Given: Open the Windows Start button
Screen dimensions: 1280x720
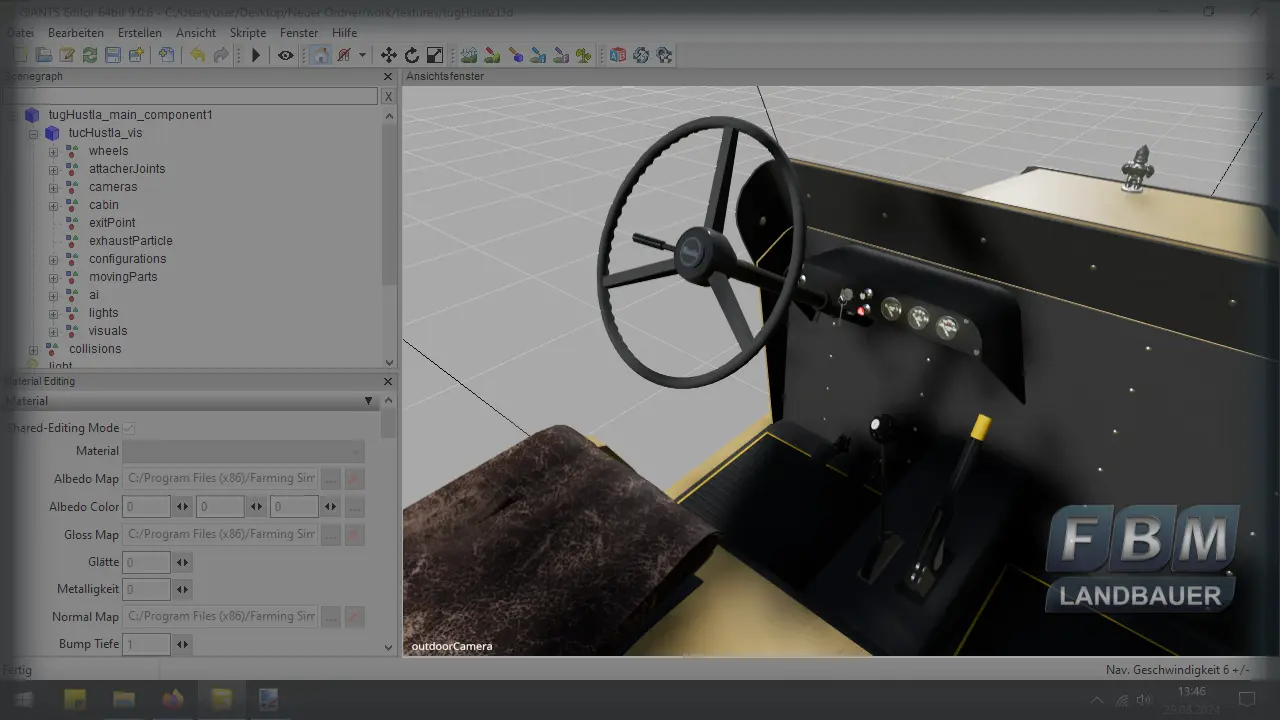Looking at the screenshot, I should pyautogui.click(x=22, y=699).
